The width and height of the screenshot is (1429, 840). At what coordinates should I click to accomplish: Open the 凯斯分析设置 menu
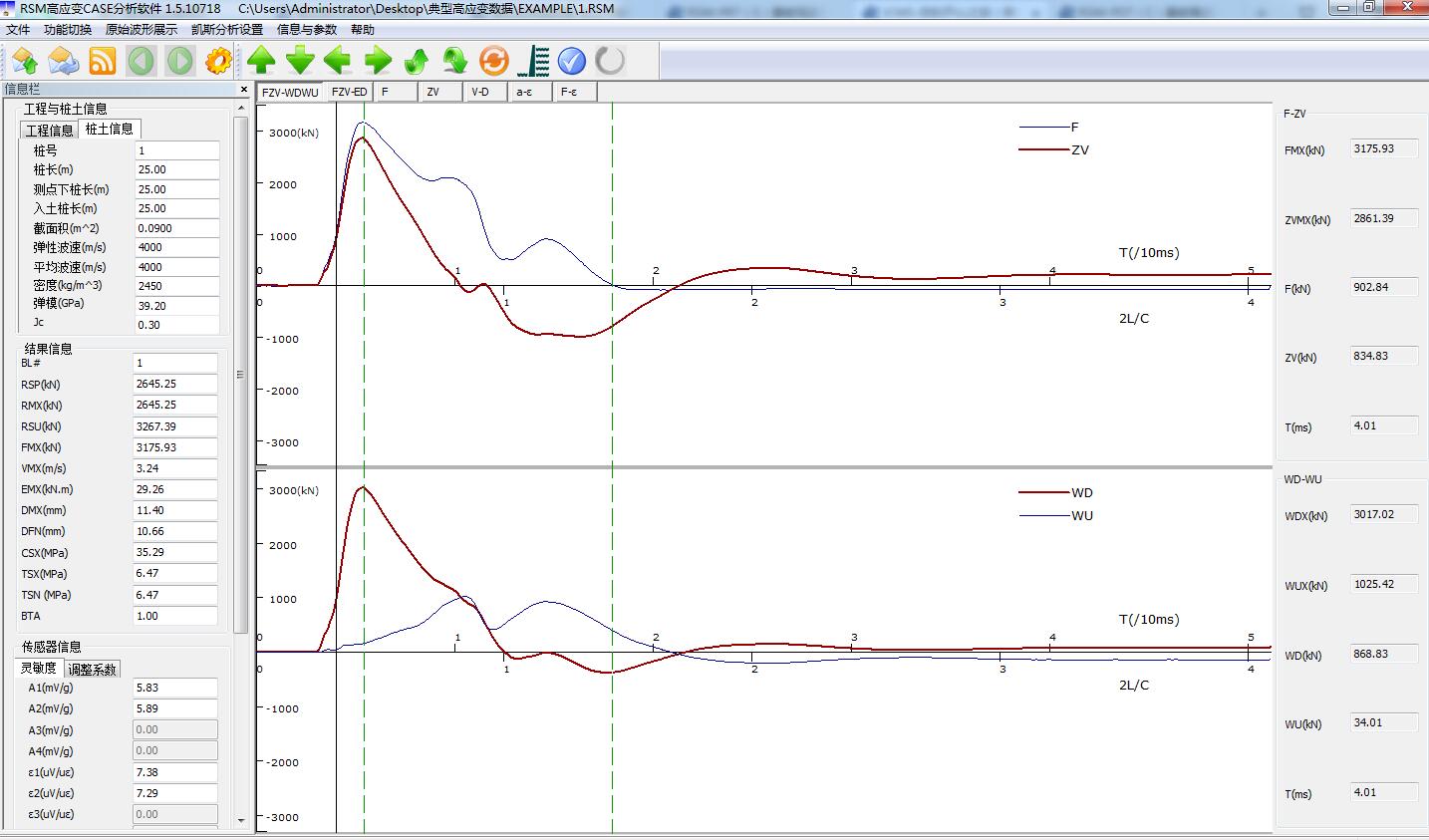pyautogui.click(x=227, y=30)
